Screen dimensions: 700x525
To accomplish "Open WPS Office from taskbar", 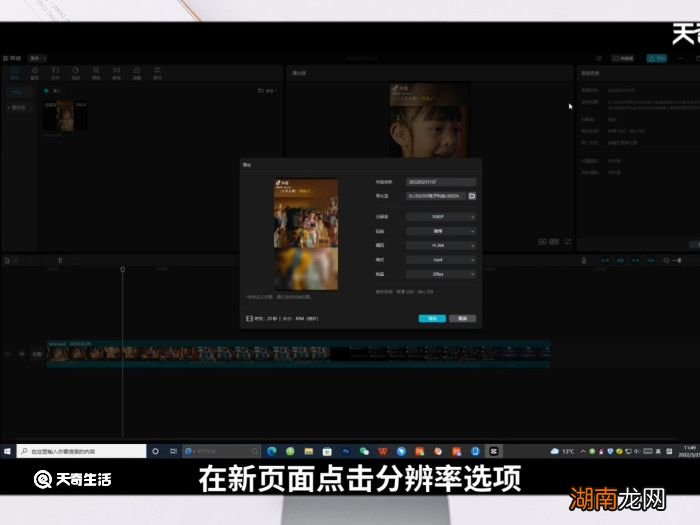I will coord(383,451).
